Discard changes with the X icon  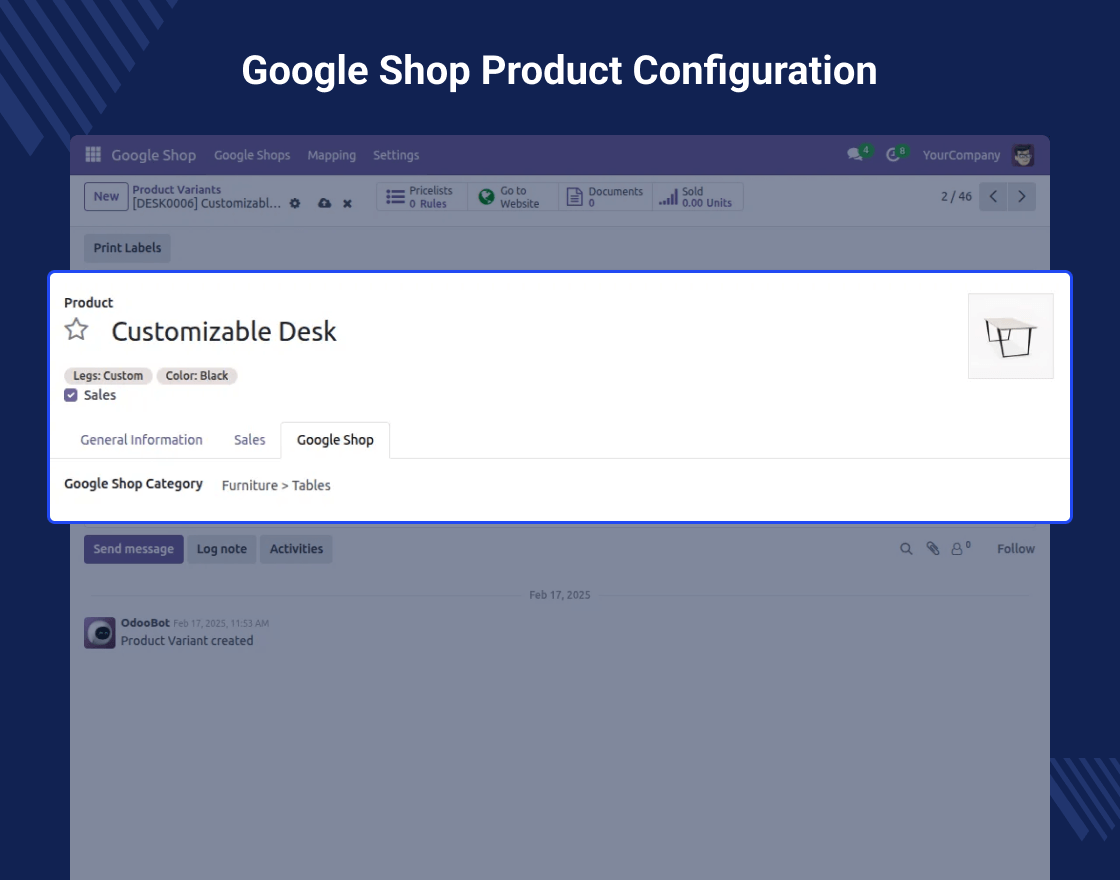tap(347, 204)
